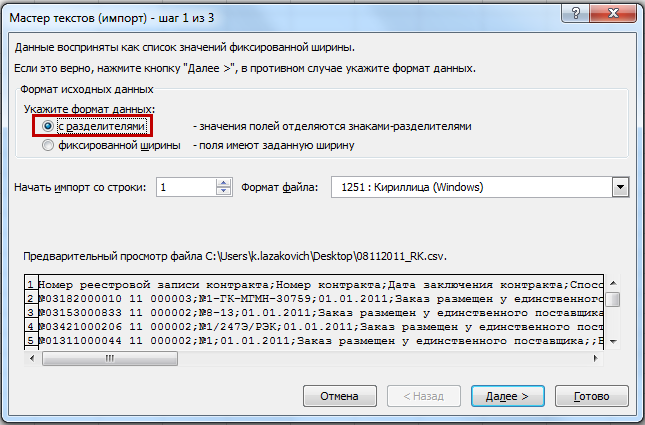Click the vertical scrollbar thumb in preview
645x425 pixels.
pyautogui.click(x=613, y=299)
